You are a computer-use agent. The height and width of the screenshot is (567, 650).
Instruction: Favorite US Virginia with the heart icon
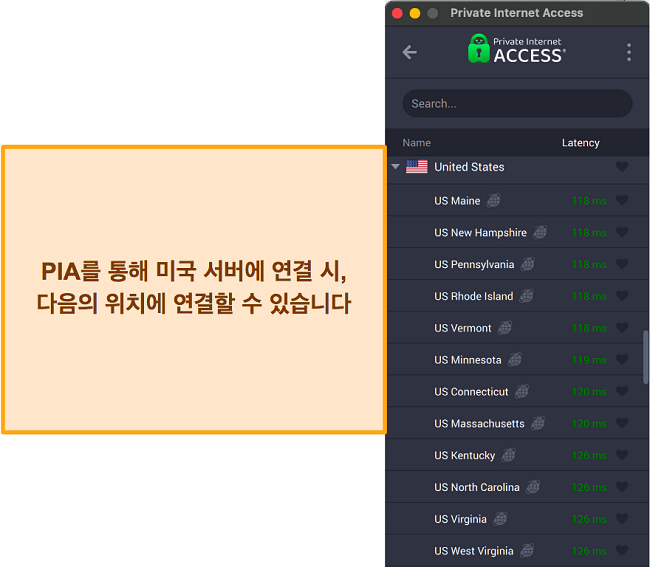pos(622,519)
